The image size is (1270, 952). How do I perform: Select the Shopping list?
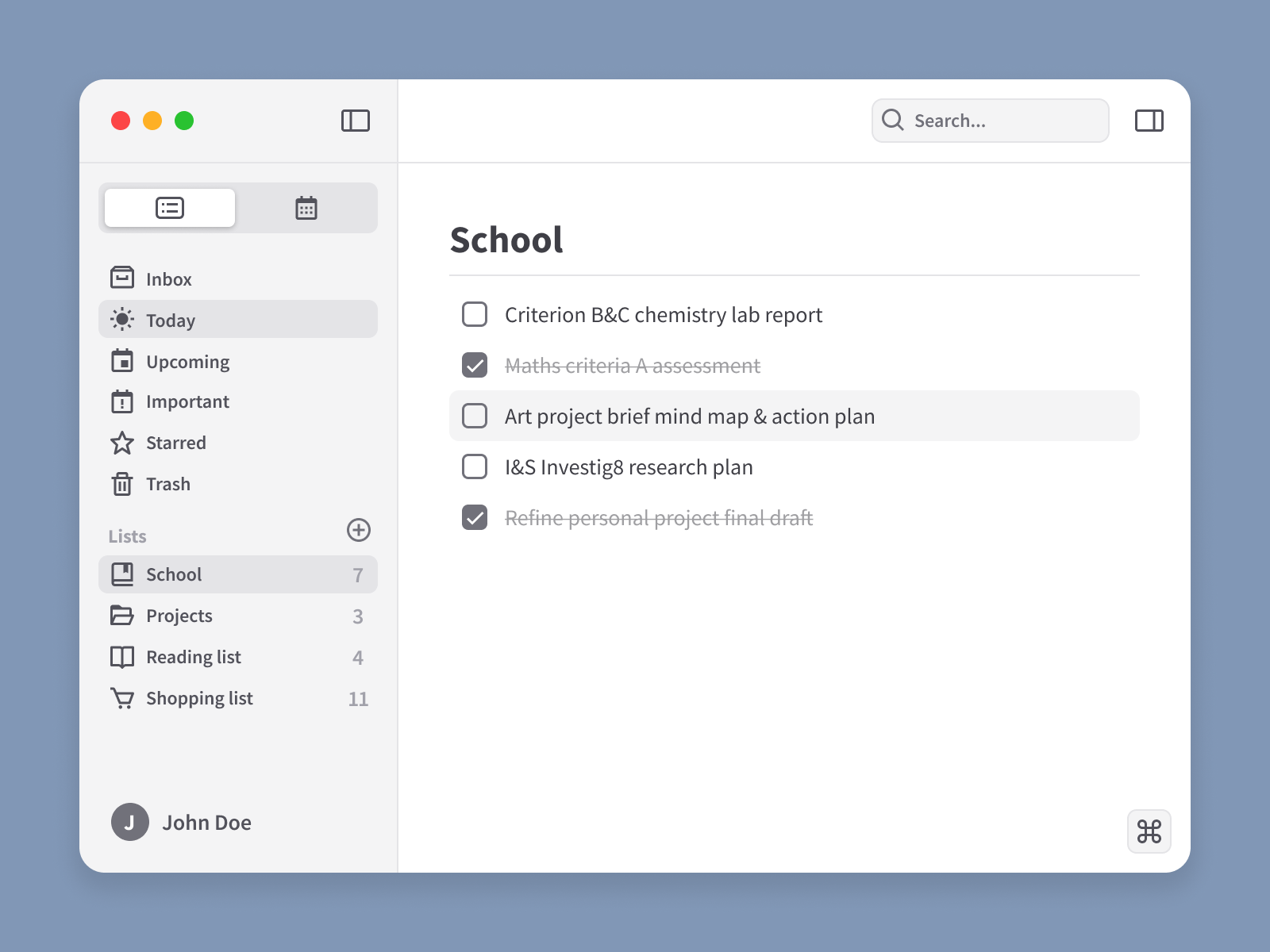pyautogui.click(x=238, y=698)
